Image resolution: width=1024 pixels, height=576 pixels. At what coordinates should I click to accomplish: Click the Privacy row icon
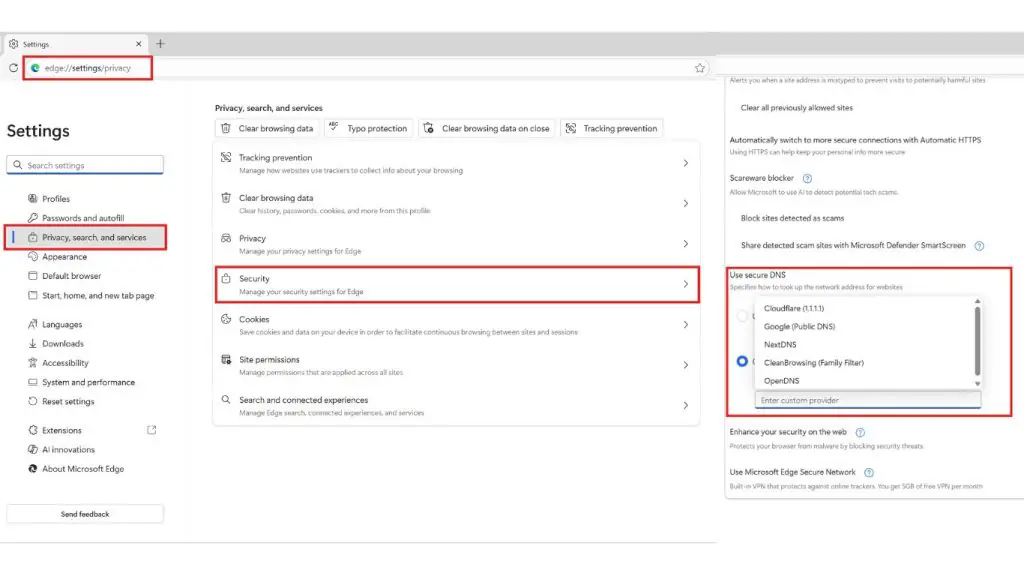click(x=226, y=238)
